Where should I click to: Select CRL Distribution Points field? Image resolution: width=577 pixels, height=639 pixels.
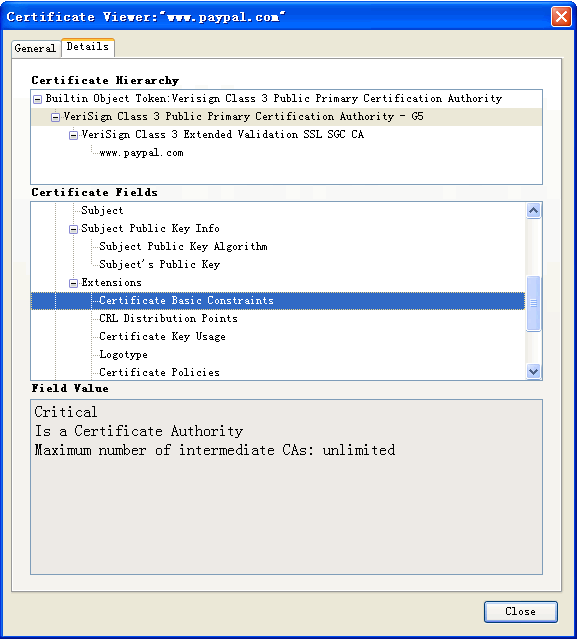(x=168, y=318)
